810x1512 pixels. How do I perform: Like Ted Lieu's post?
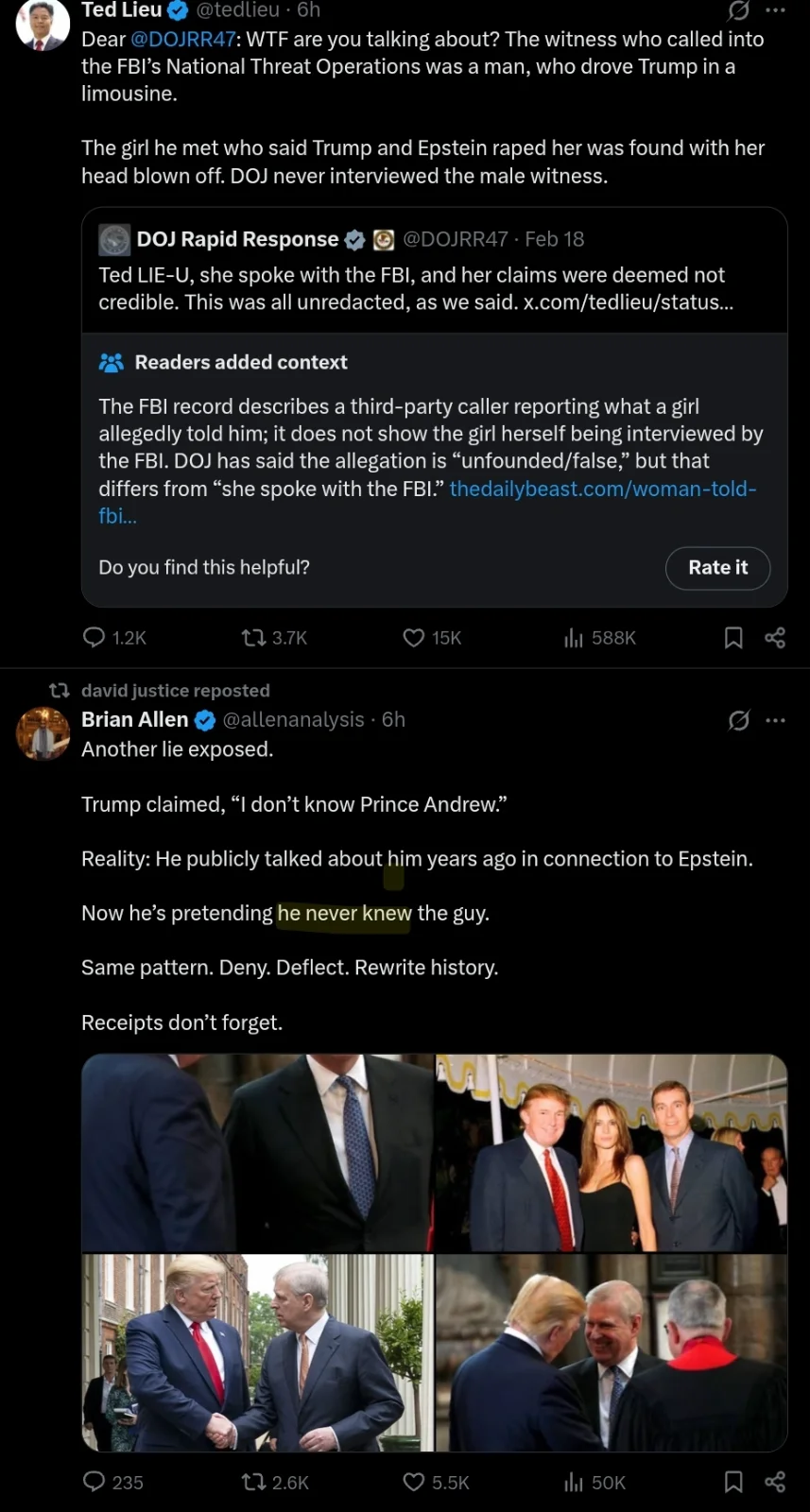click(x=414, y=638)
